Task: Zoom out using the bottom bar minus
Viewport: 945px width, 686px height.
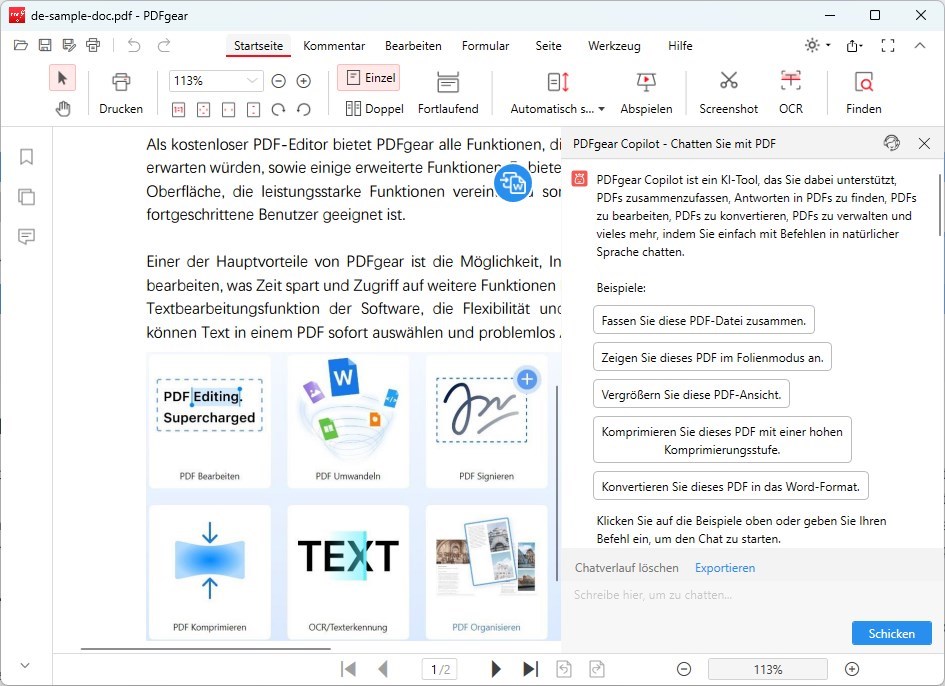Action: coord(683,669)
